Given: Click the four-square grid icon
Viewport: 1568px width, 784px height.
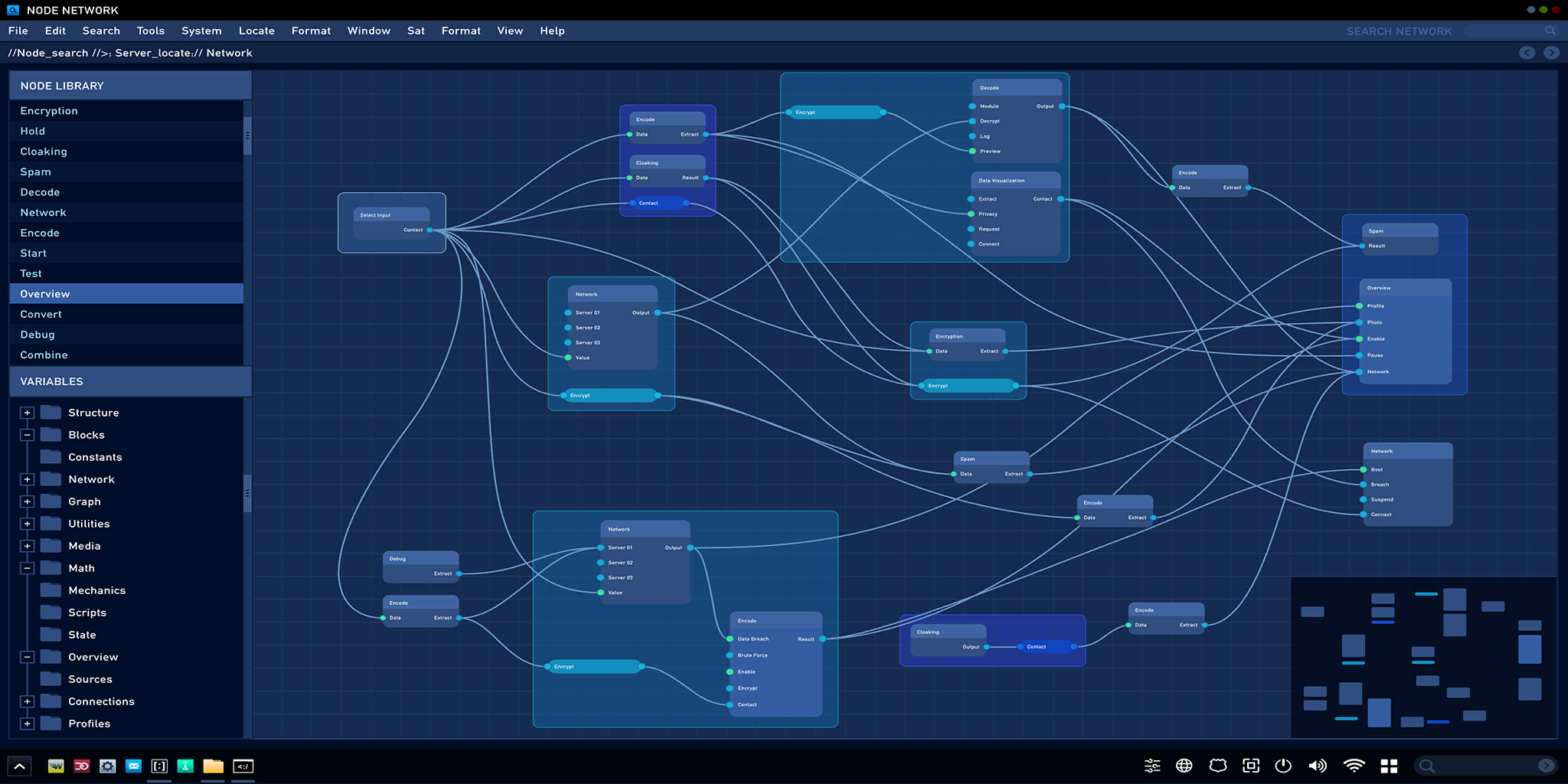Looking at the screenshot, I should [x=1389, y=766].
